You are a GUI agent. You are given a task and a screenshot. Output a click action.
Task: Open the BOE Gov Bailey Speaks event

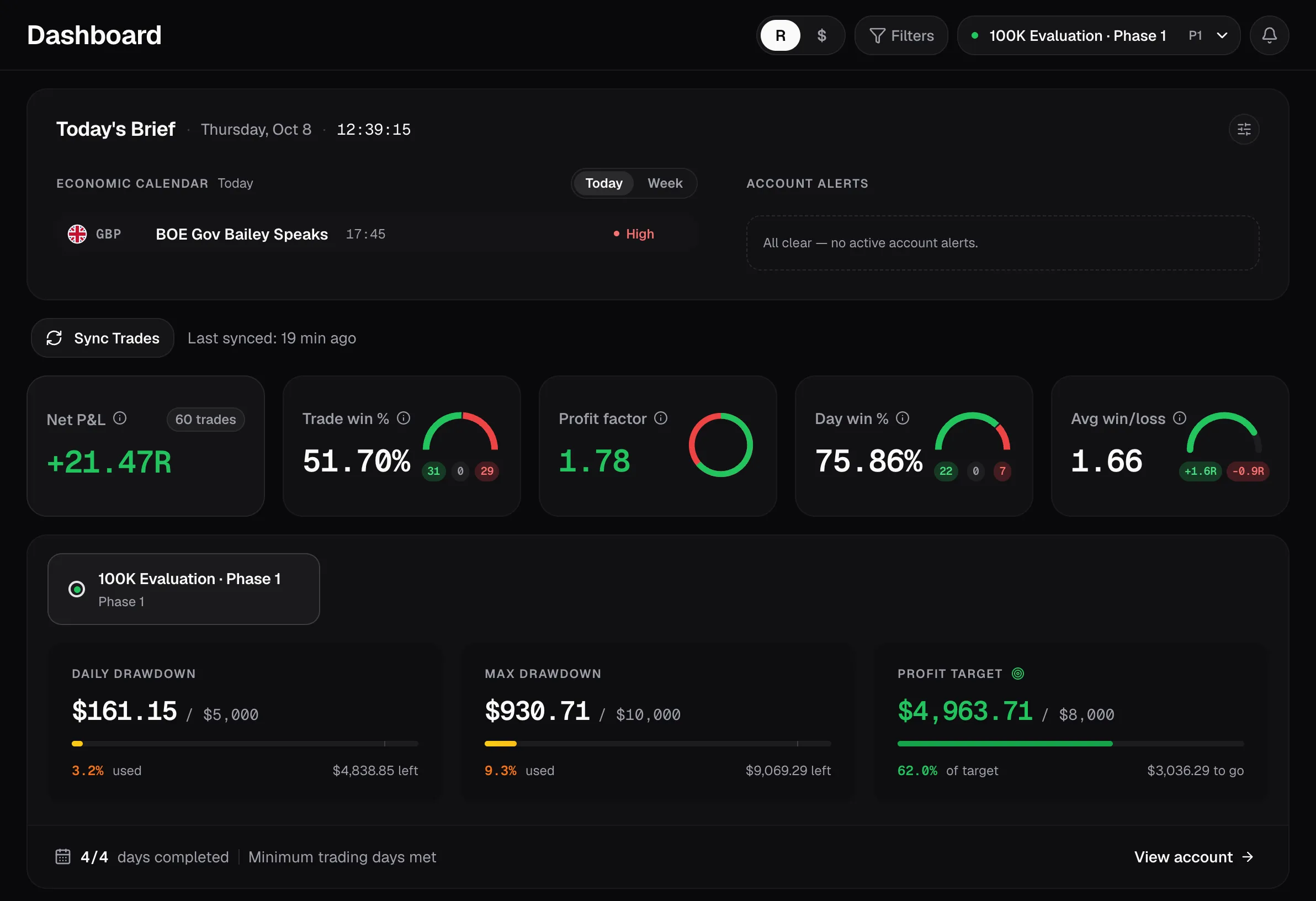point(376,234)
